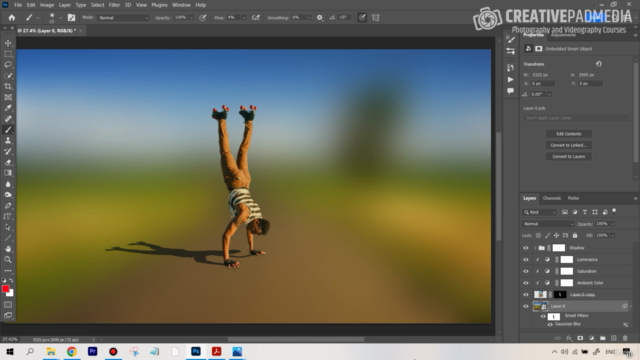Add layer style fx icon
Screen dimensions: 640x360
click(x=569, y=338)
